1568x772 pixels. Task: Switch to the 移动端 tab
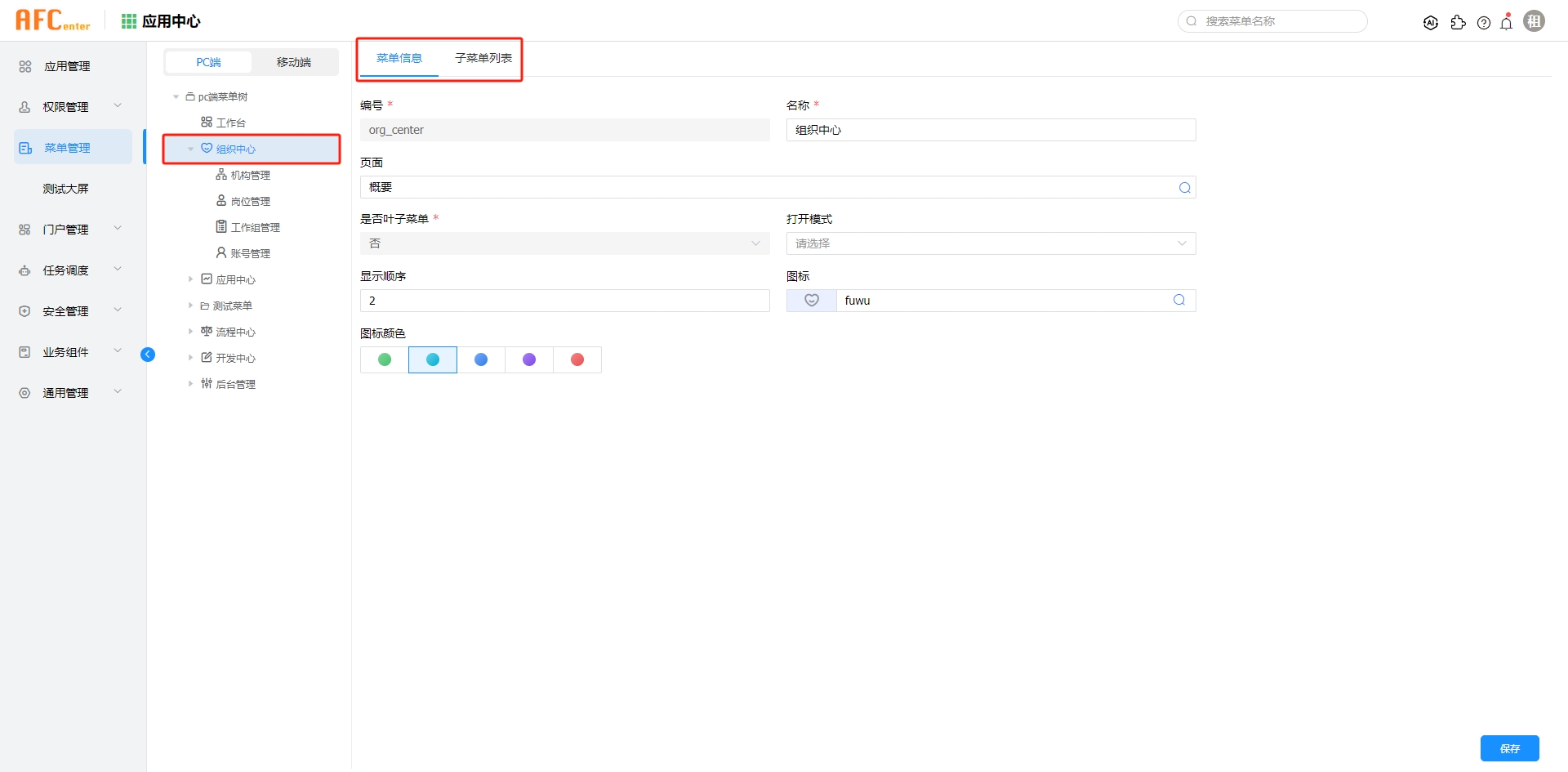tap(294, 62)
